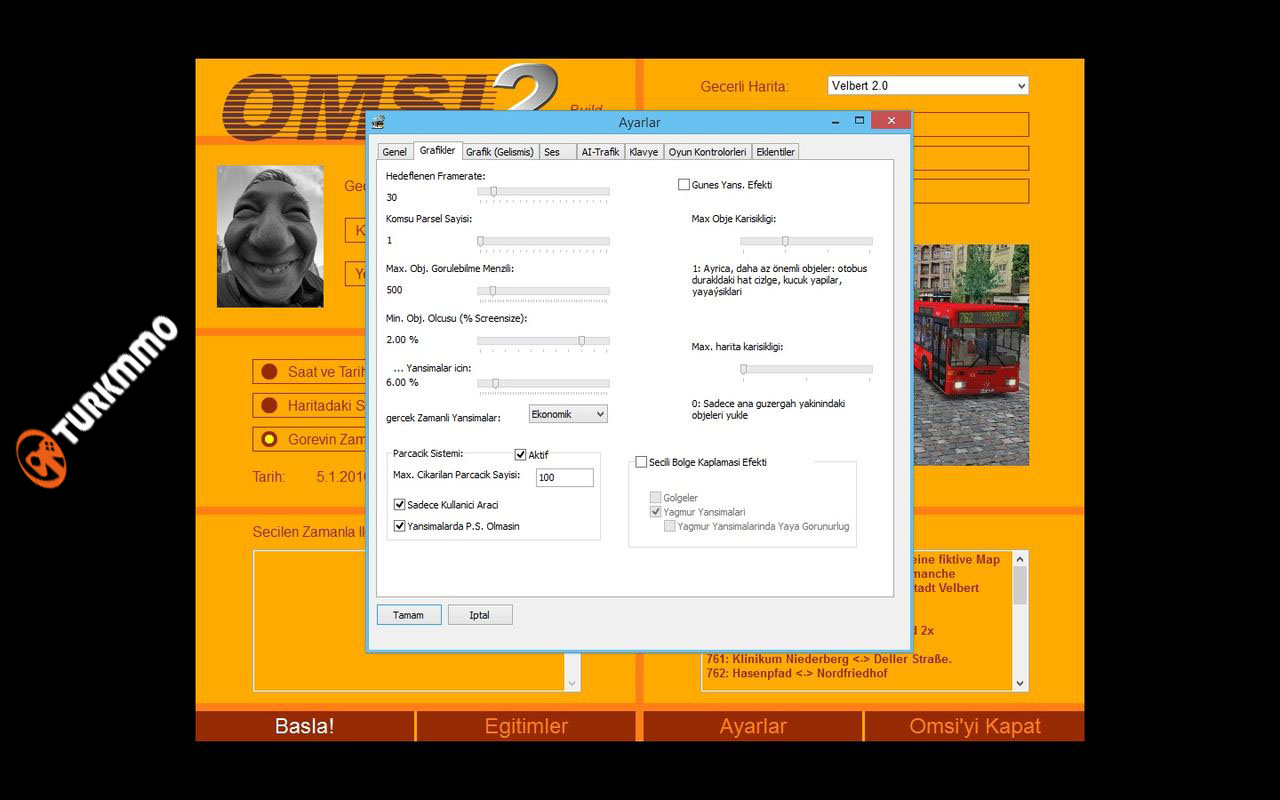This screenshot has width=1280, height=800.
Task: Click the map description scroll-up arrow
Action: point(1020,559)
